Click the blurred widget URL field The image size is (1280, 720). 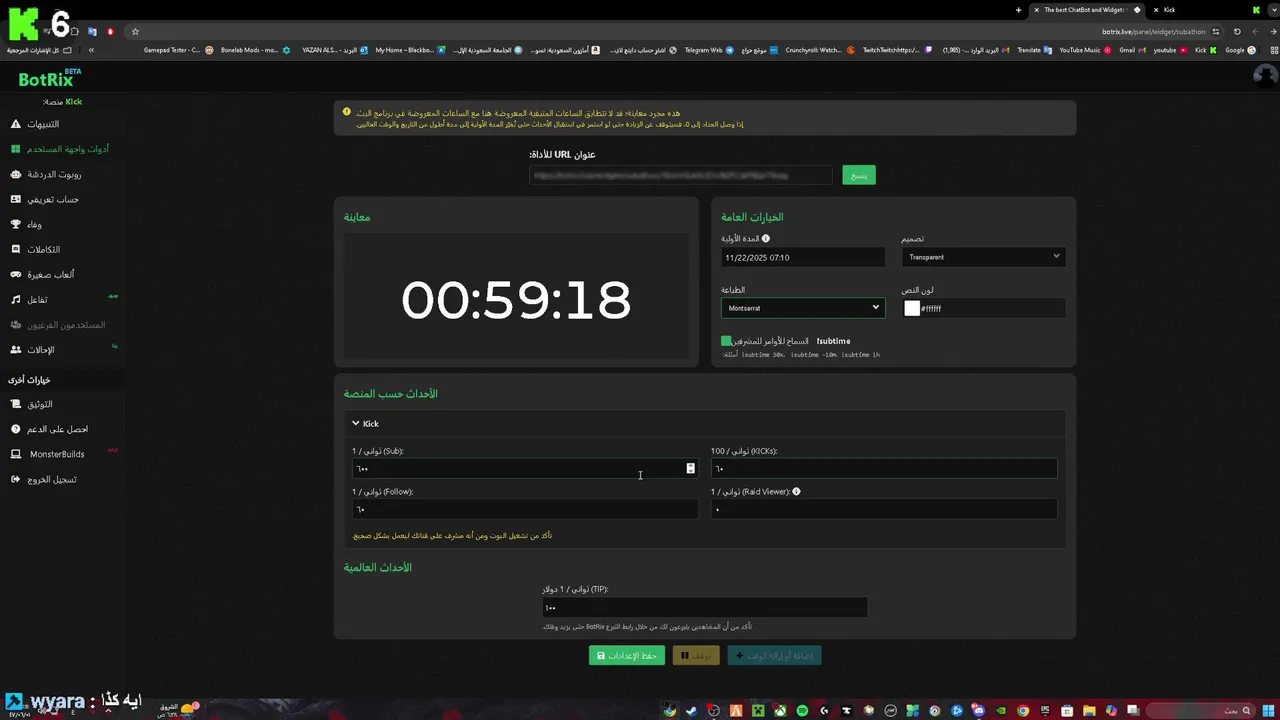(680, 175)
